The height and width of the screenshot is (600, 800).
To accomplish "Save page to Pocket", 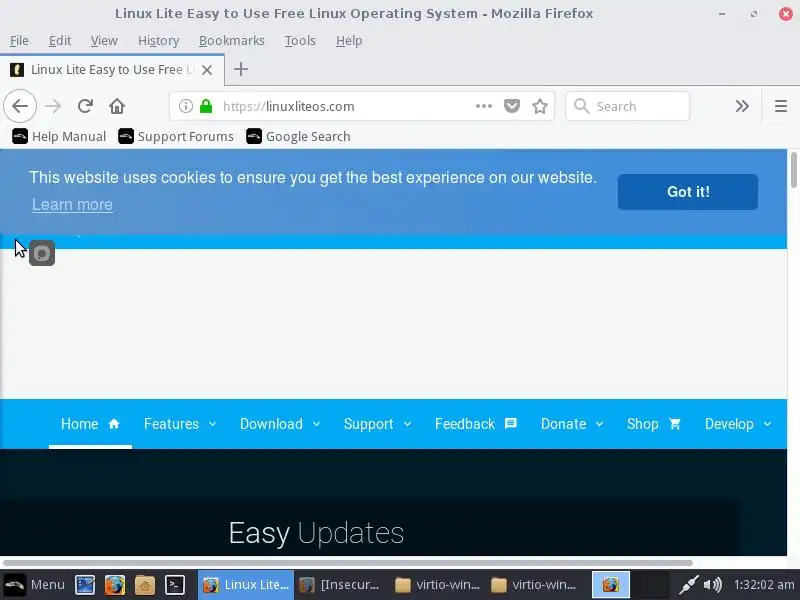I will point(512,106).
